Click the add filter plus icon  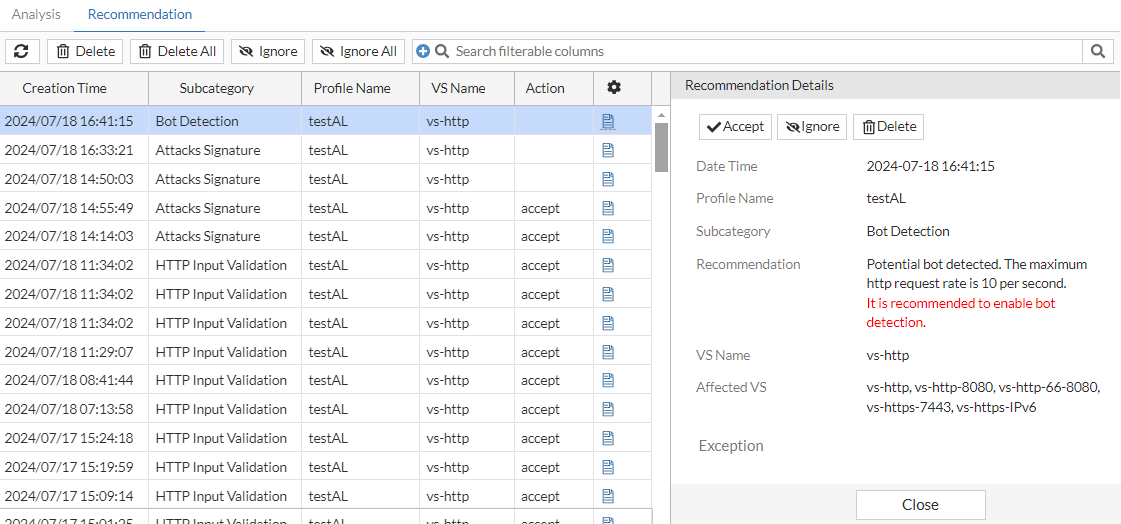[x=423, y=51]
